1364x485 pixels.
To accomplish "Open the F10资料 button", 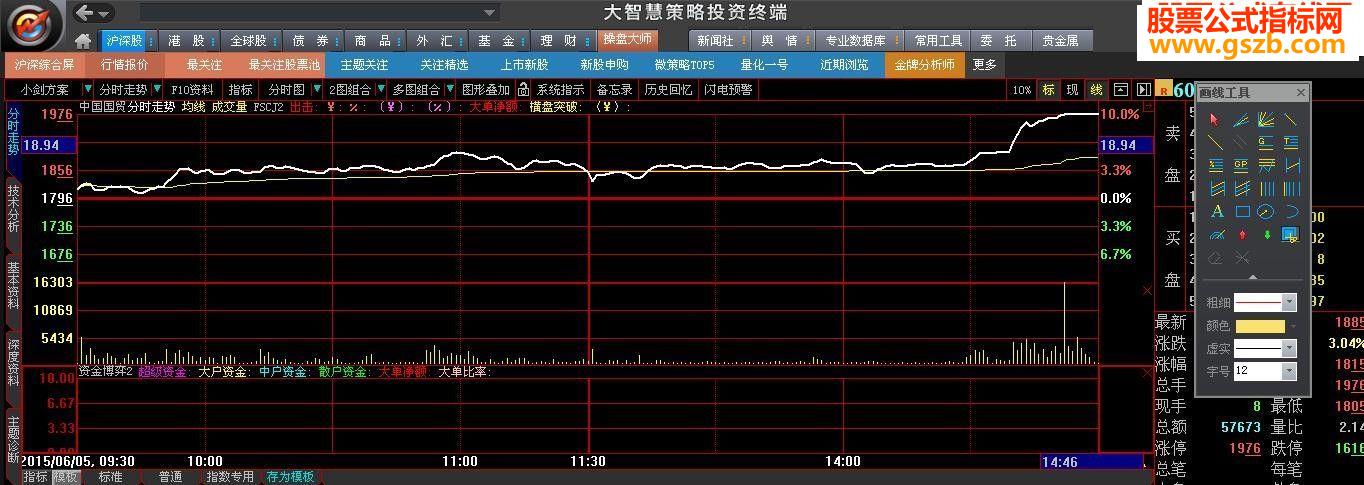I will [192, 89].
